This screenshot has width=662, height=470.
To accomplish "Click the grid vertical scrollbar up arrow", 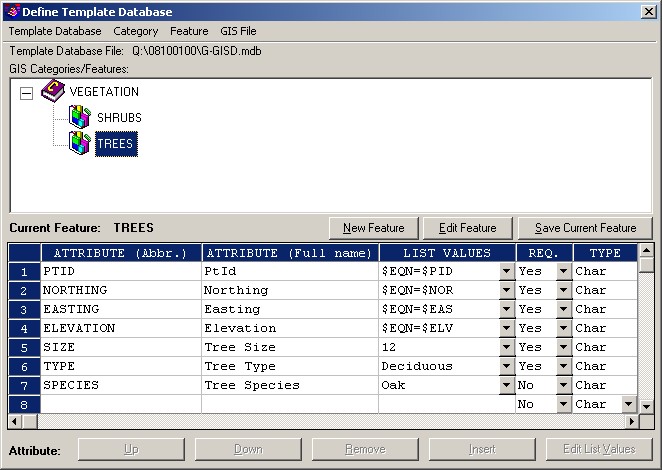I will click(x=646, y=251).
